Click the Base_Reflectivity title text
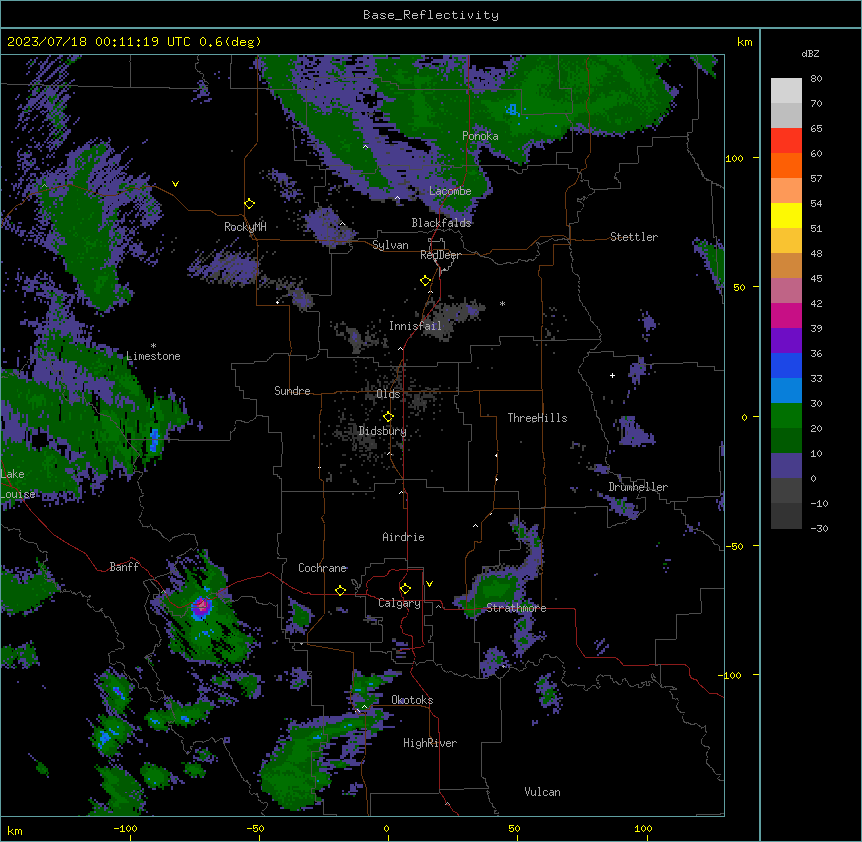Screen dimensions: 862x842 tap(431, 15)
